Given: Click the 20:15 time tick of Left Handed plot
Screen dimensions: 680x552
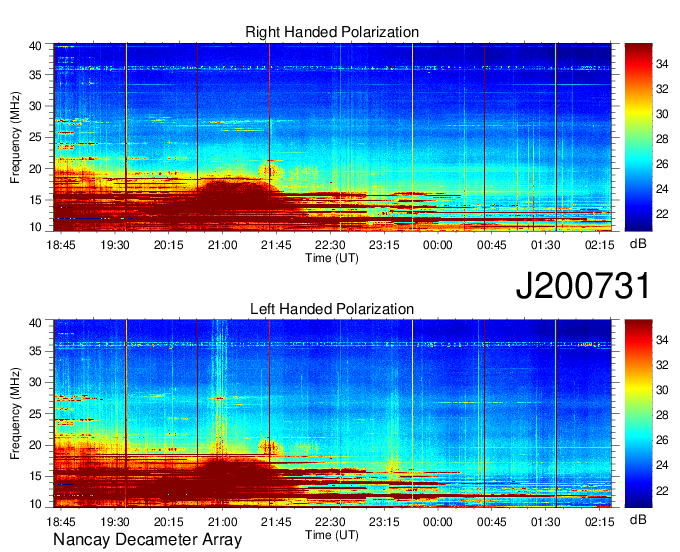Looking at the screenshot, I should (x=169, y=522).
